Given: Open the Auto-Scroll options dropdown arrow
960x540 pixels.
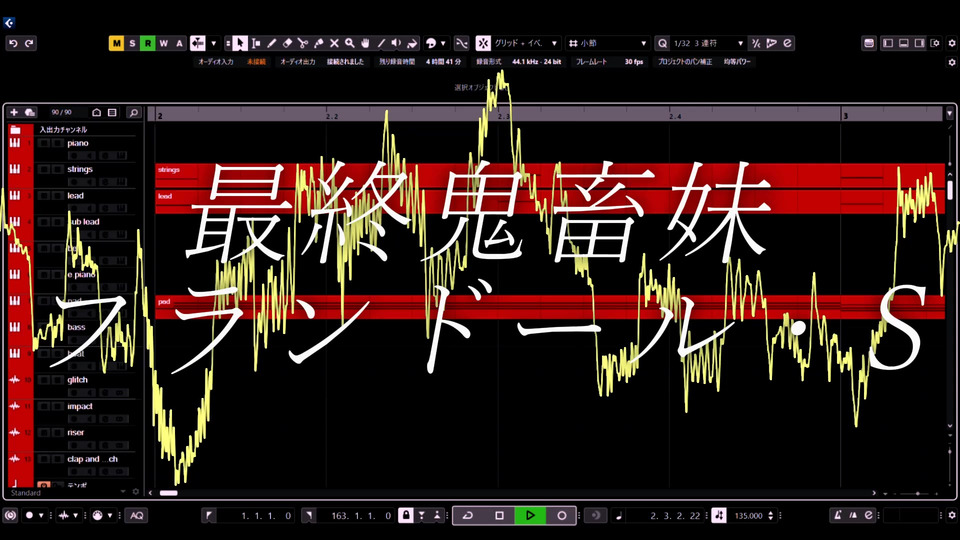Looking at the screenshot, I should (214, 43).
